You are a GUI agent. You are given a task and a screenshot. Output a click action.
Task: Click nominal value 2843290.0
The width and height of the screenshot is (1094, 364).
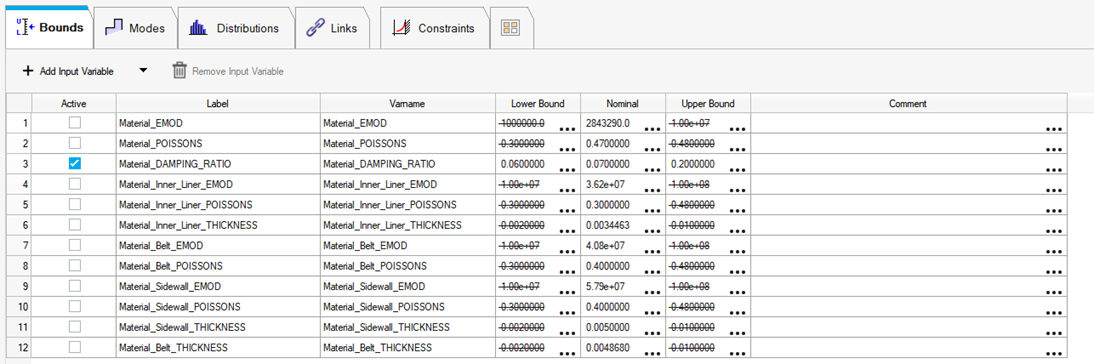(x=609, y=123)
